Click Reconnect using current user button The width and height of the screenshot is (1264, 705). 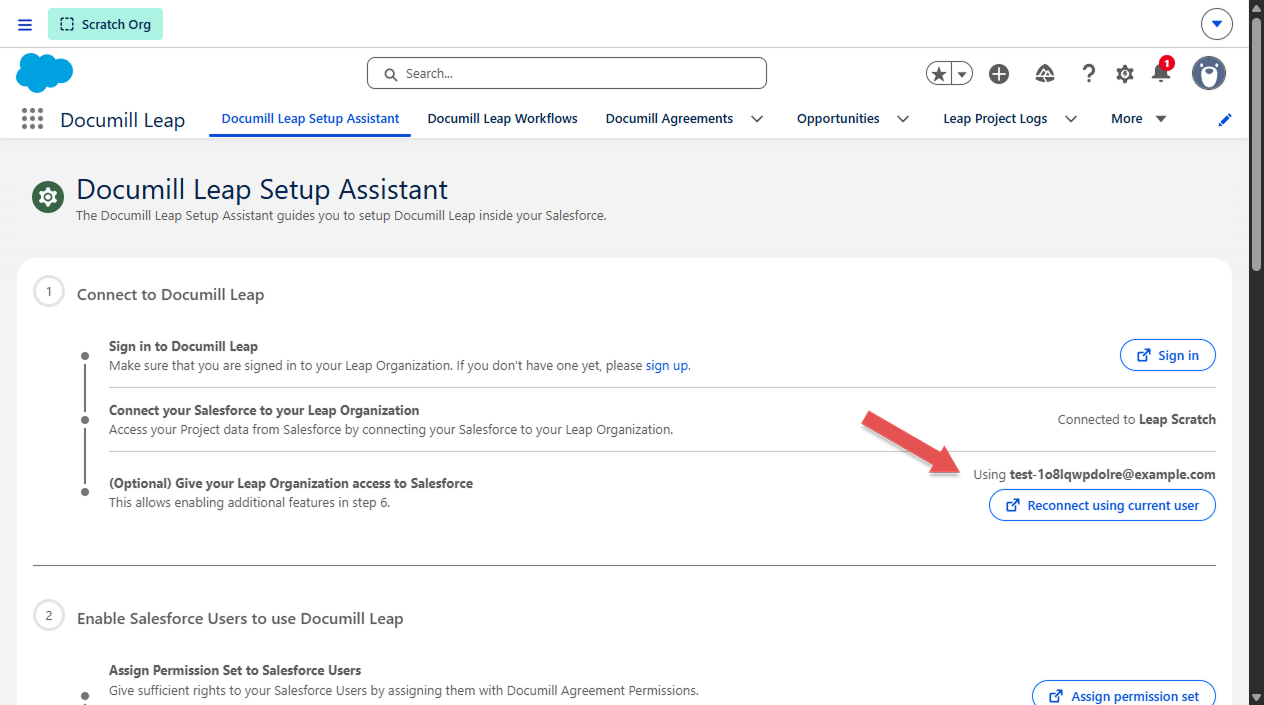tap(1102, 505)
